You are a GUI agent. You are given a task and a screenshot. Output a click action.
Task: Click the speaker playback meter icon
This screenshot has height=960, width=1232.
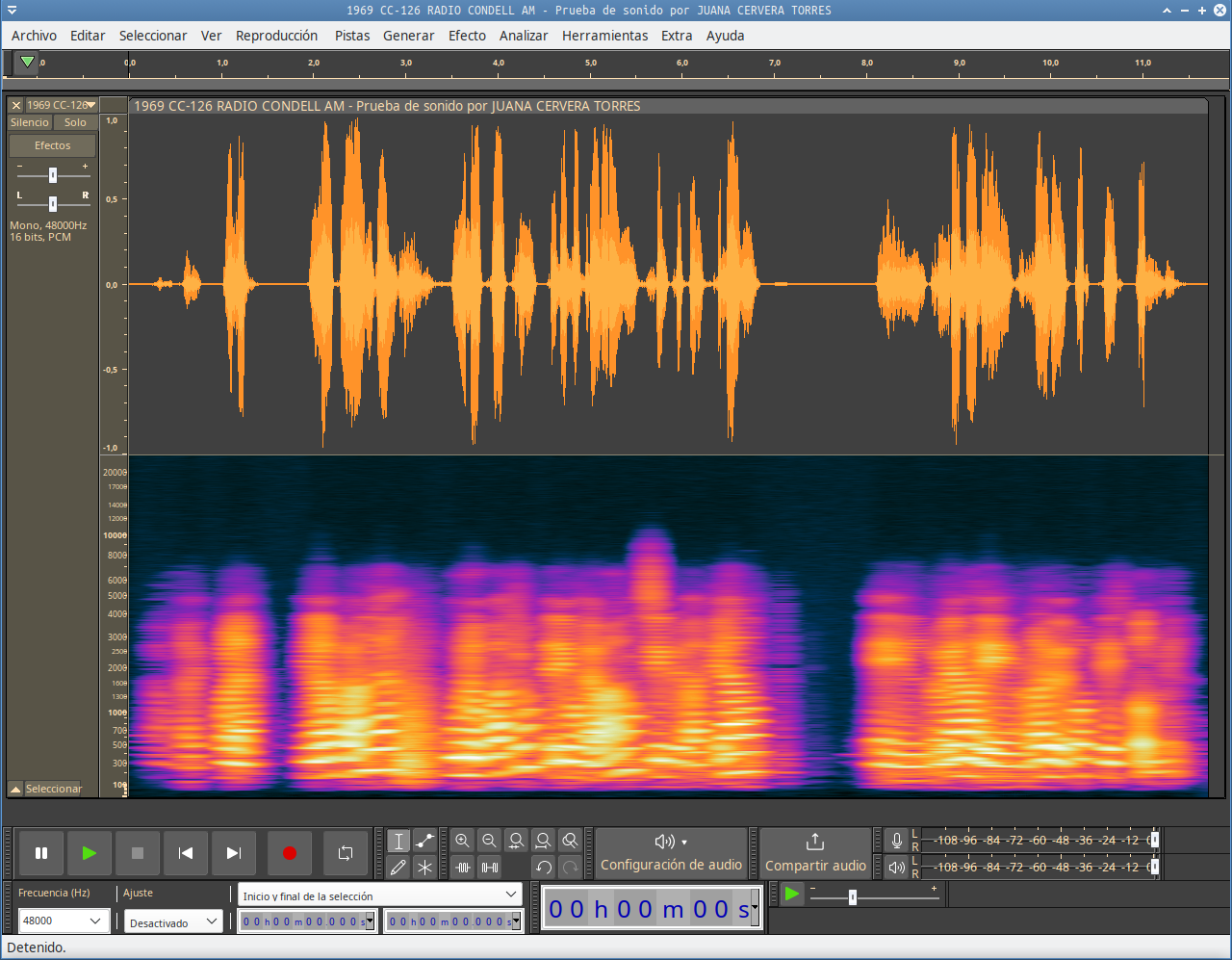click(x=897, y=867)
